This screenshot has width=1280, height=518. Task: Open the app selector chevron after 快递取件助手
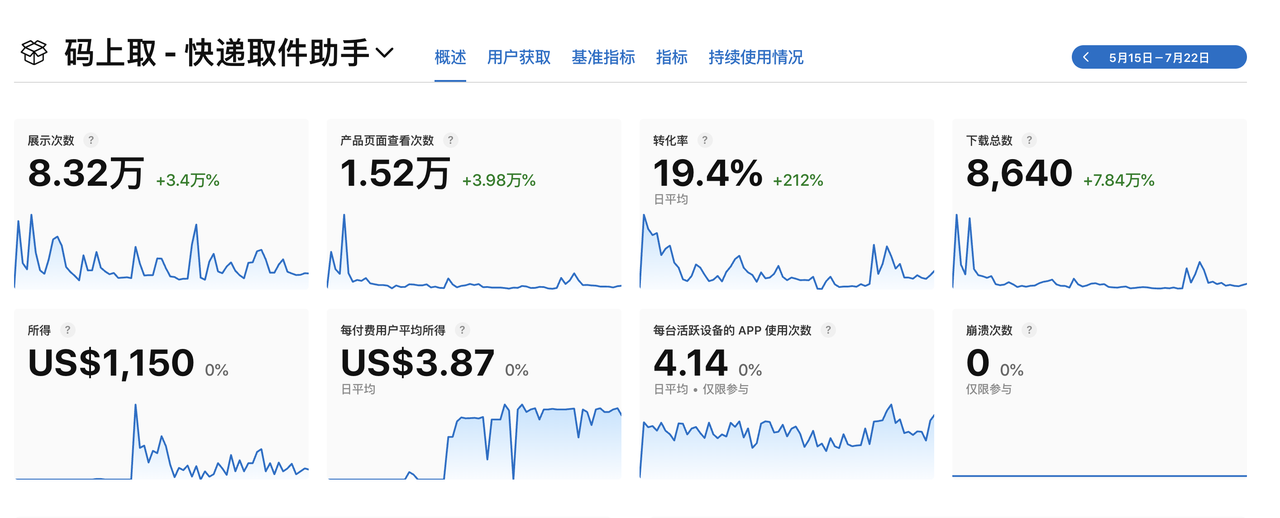(385, 53)
